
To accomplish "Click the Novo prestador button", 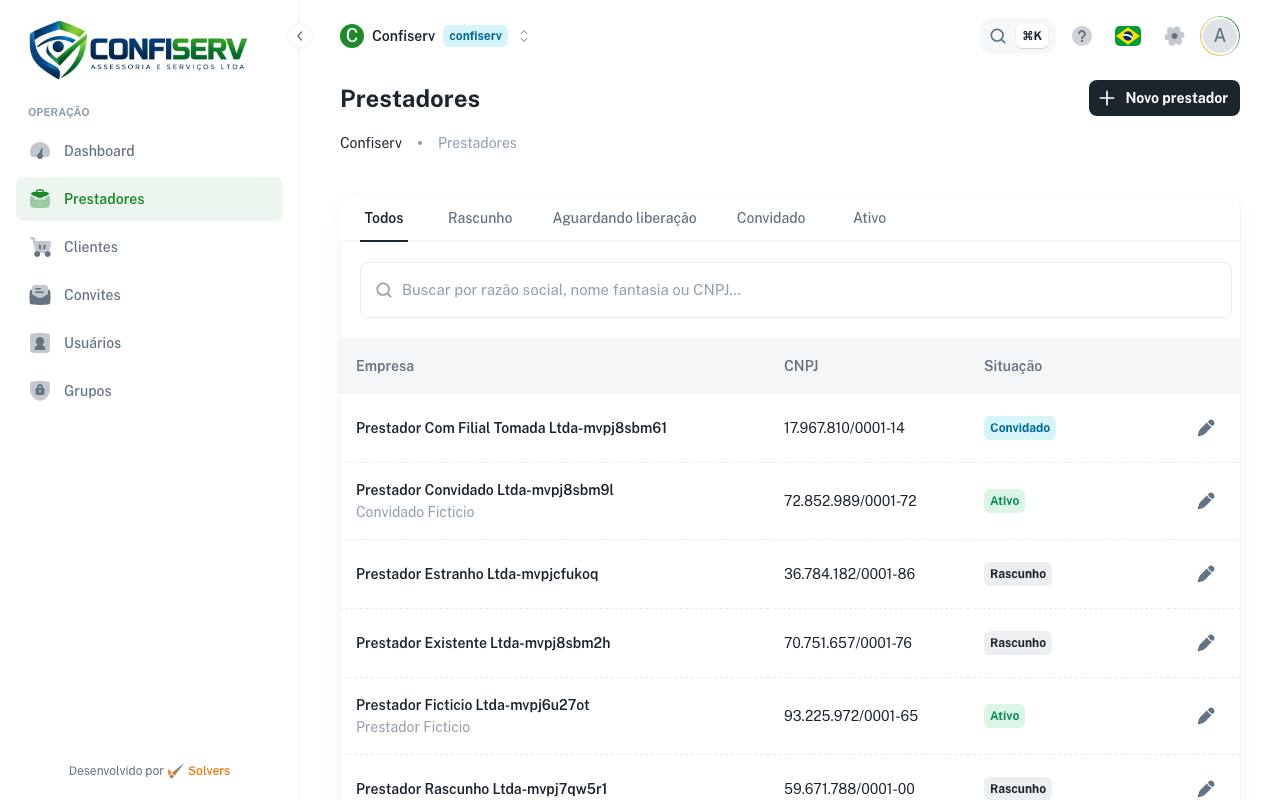I will [1164, 98].
